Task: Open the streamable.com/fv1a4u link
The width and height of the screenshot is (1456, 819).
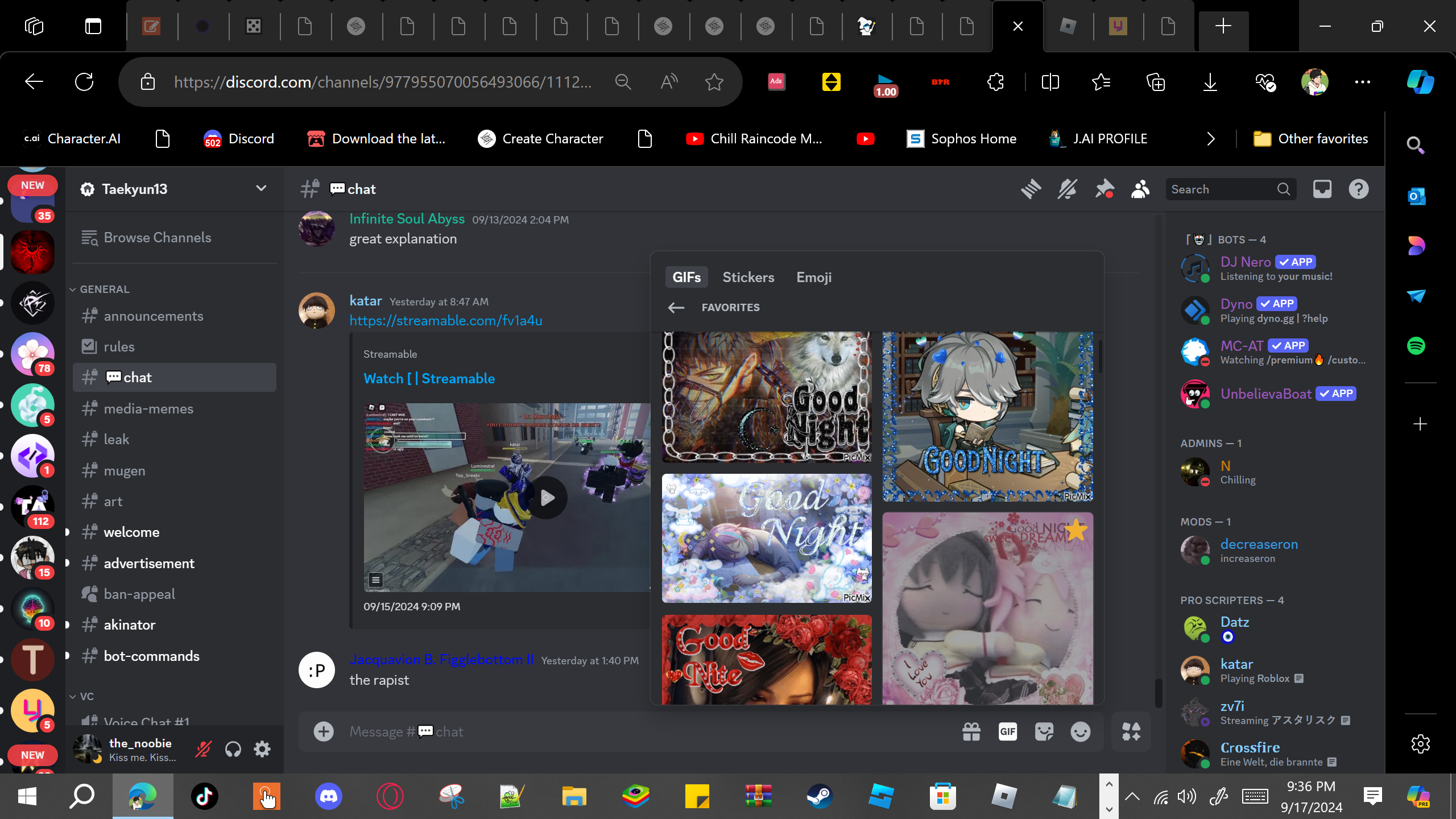Action: pos(445,320)
